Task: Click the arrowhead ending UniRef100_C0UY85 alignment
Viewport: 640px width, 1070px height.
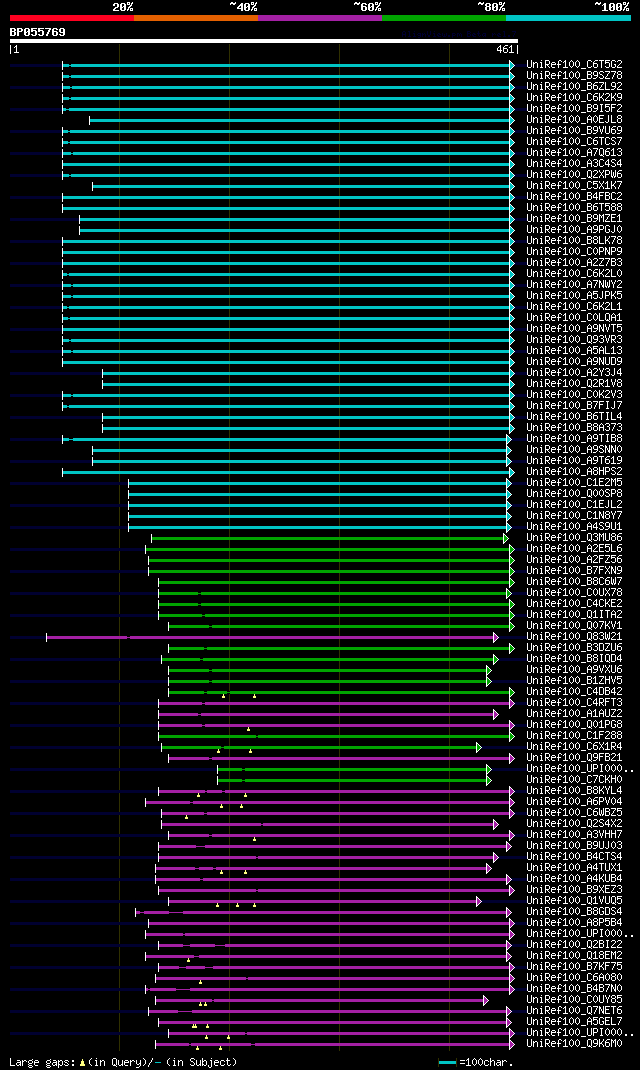Action: pos(485,1000)
